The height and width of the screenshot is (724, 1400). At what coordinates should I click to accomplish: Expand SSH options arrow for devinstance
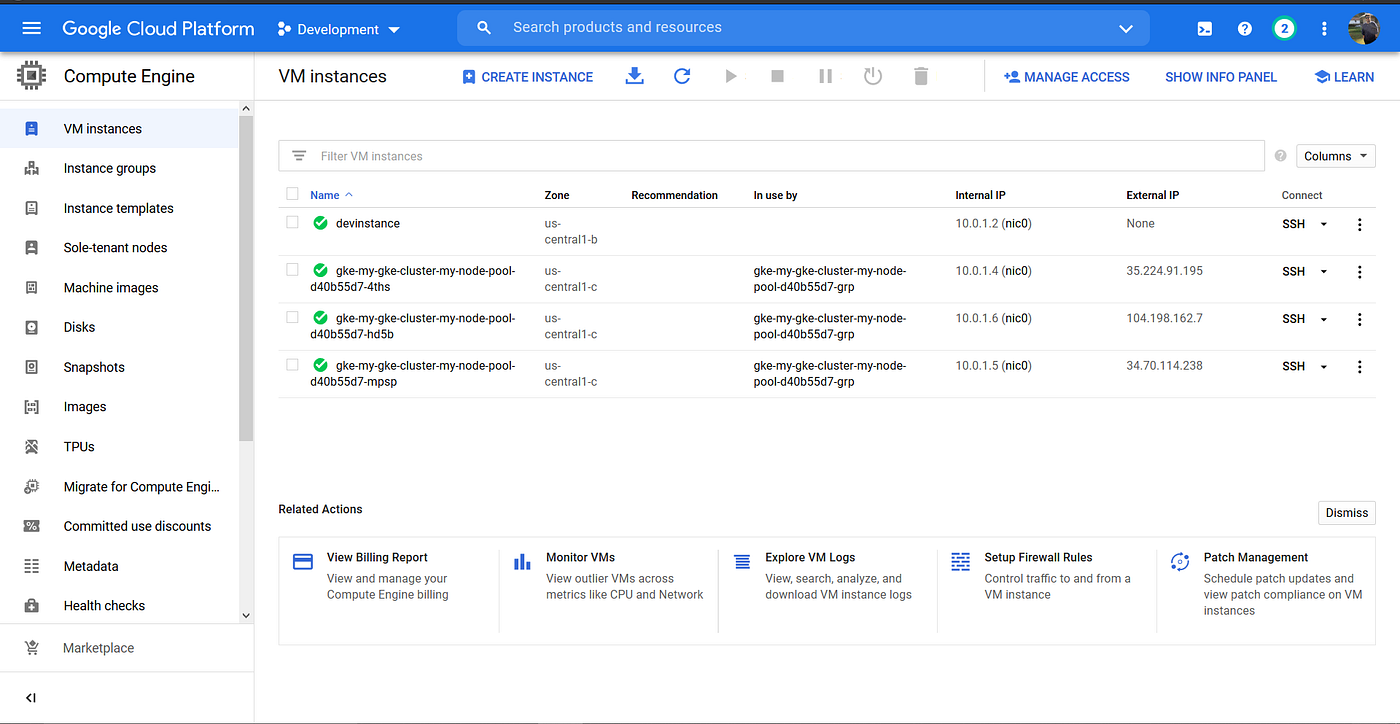(1324, 224)
